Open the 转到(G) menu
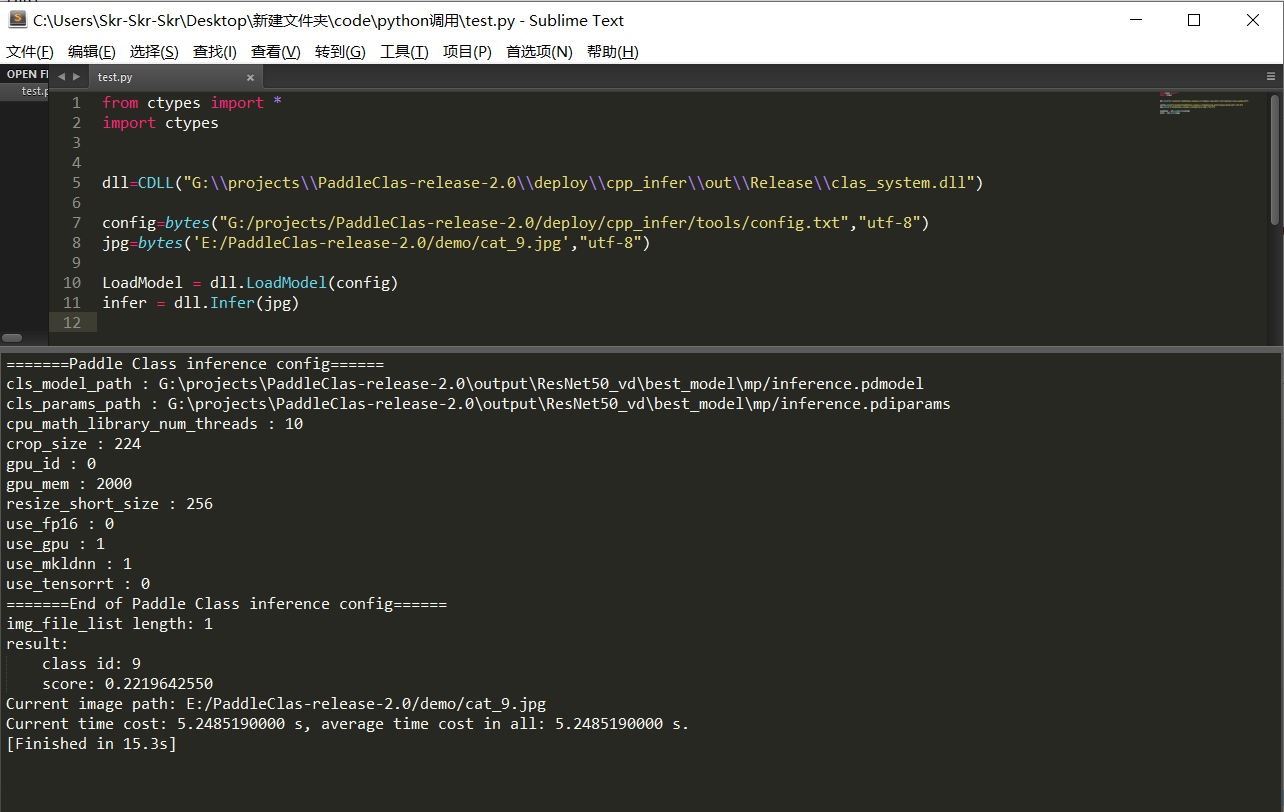1284x812 pixels. (x=339, y=51)
